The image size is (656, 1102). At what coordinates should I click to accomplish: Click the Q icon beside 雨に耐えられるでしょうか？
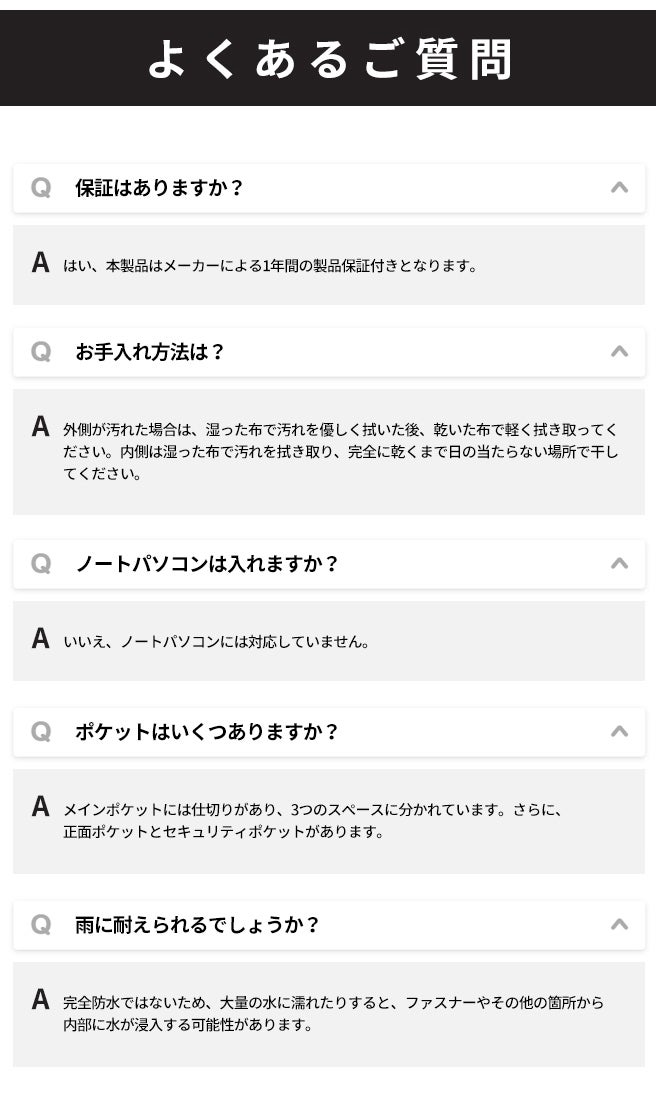tap(41, 925)
